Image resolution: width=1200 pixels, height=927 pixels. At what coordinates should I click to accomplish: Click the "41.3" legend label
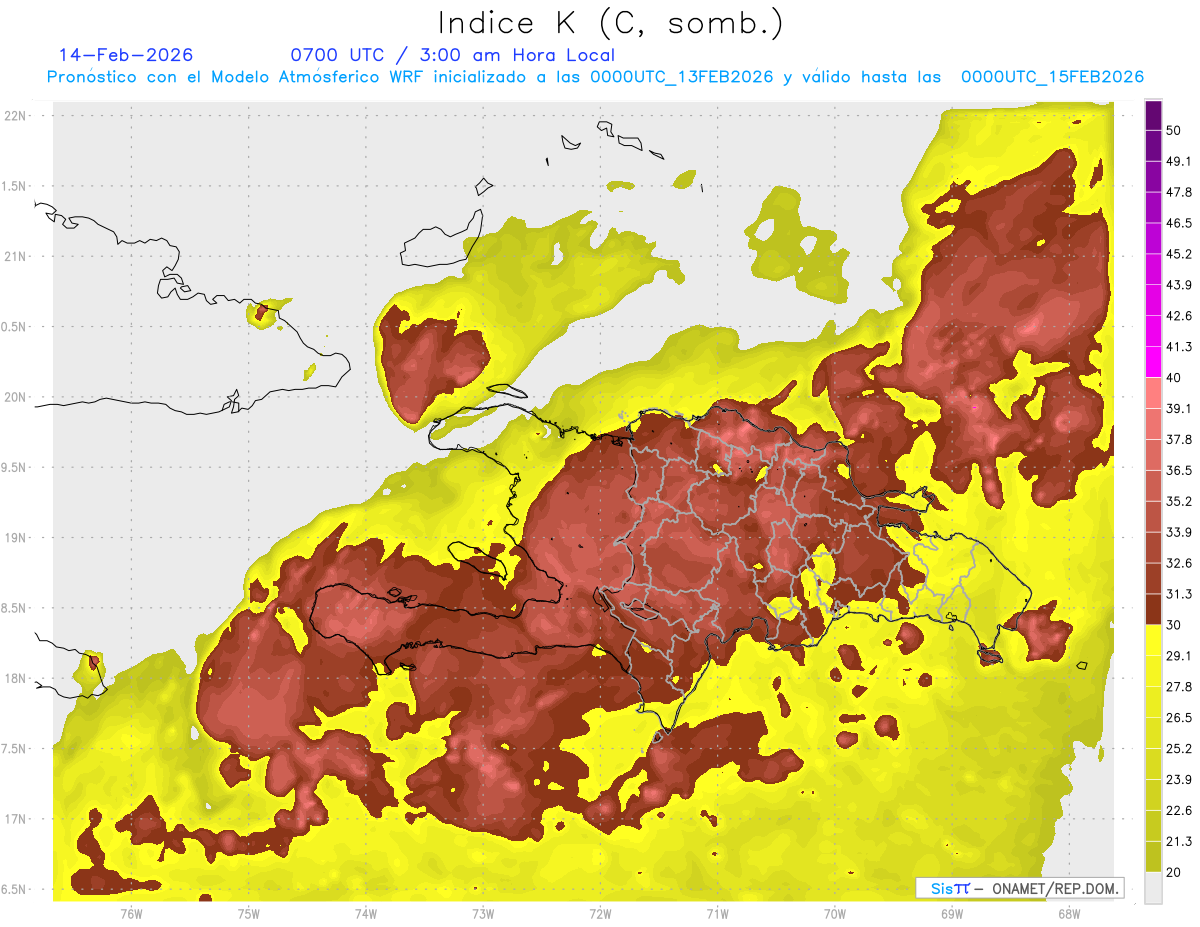tap(1179, 347)
